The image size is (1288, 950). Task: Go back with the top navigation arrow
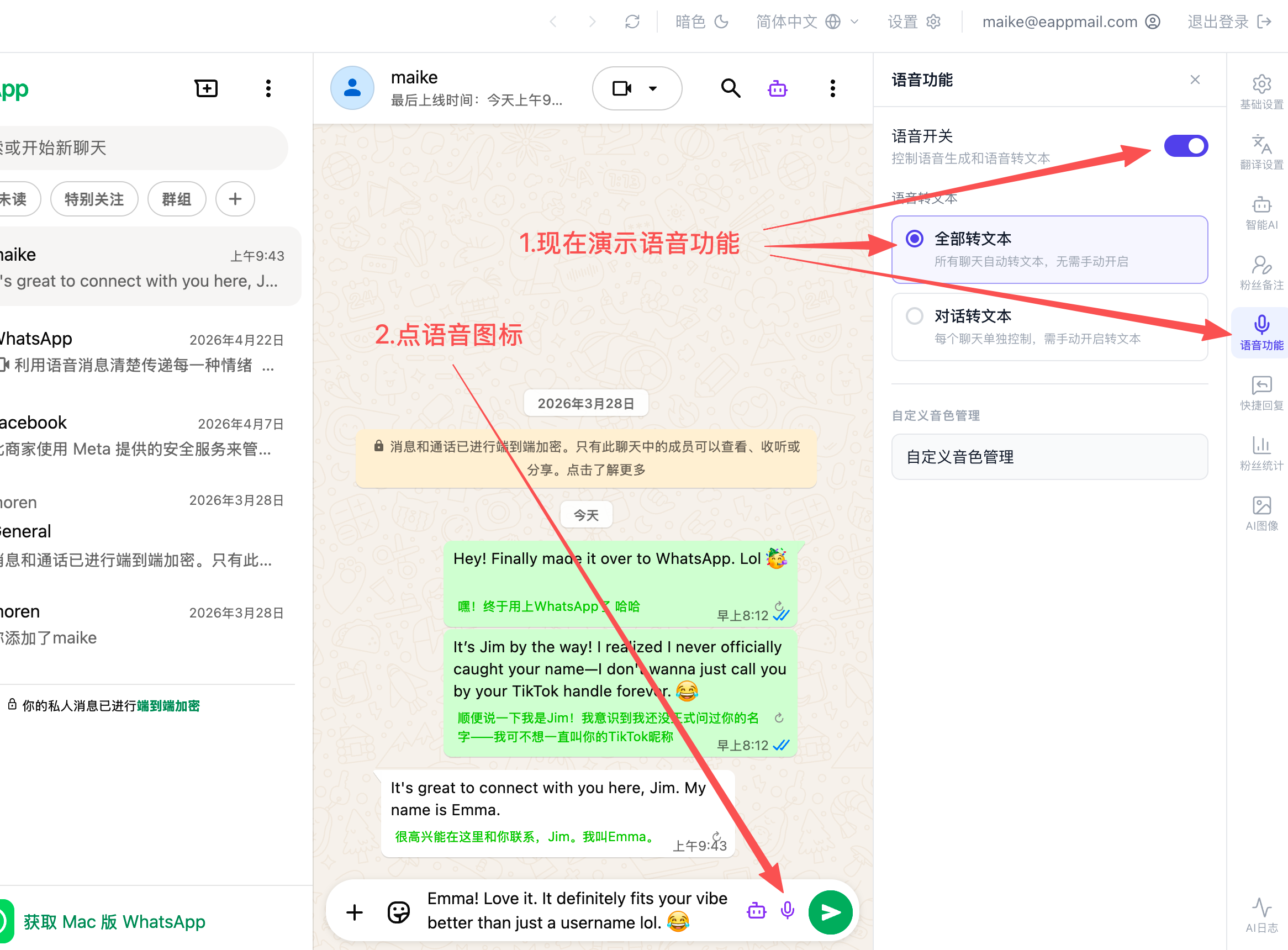[x=553, y=22]
